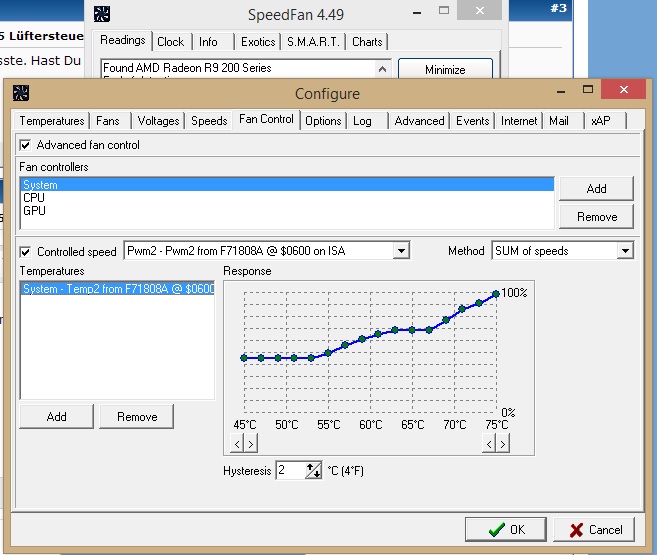Screen dimensions: 657x555
Task: Remove the selected fan controller
Action: click(x=596, y=217)
